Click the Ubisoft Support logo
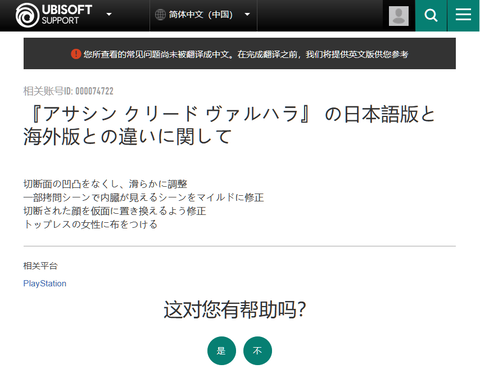The image size is (480, 373). (54, 15)
